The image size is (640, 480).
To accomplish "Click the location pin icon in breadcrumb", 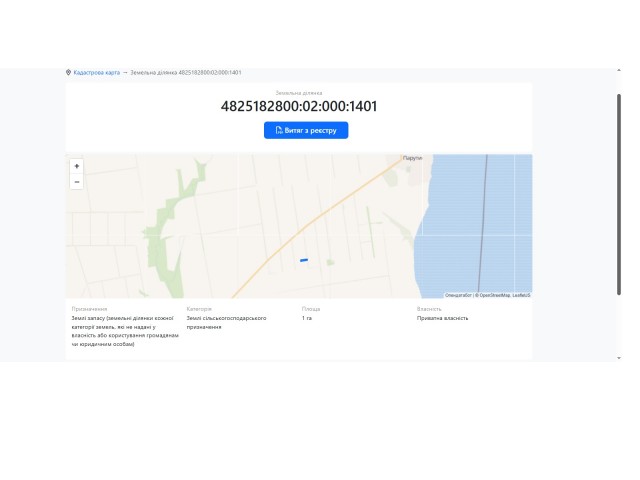I will coord(68,72).
